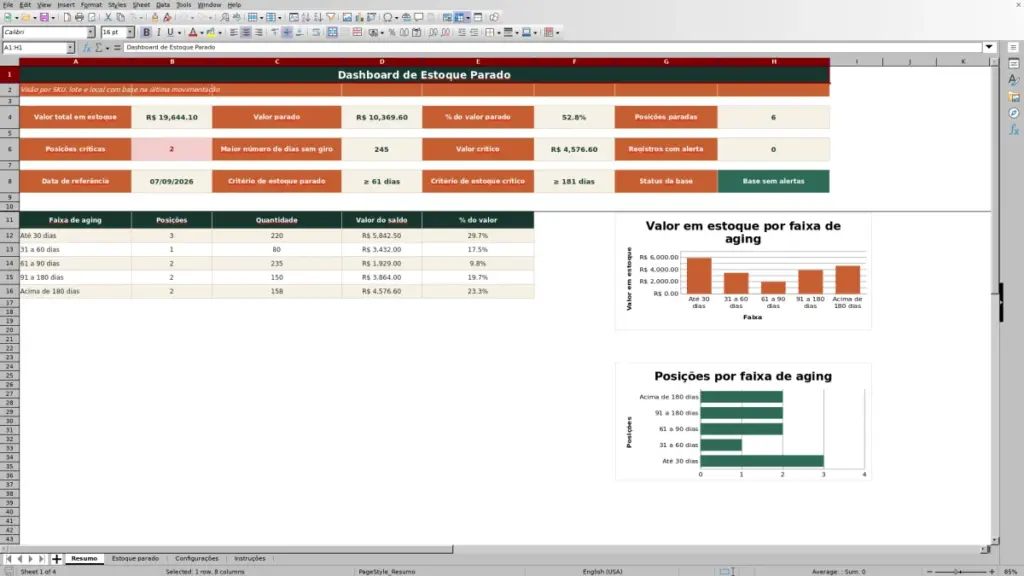This screenshot has height=576, width=1024.
Task: Open the Function Wizard fx icon
Action: [x=87, y=48]
